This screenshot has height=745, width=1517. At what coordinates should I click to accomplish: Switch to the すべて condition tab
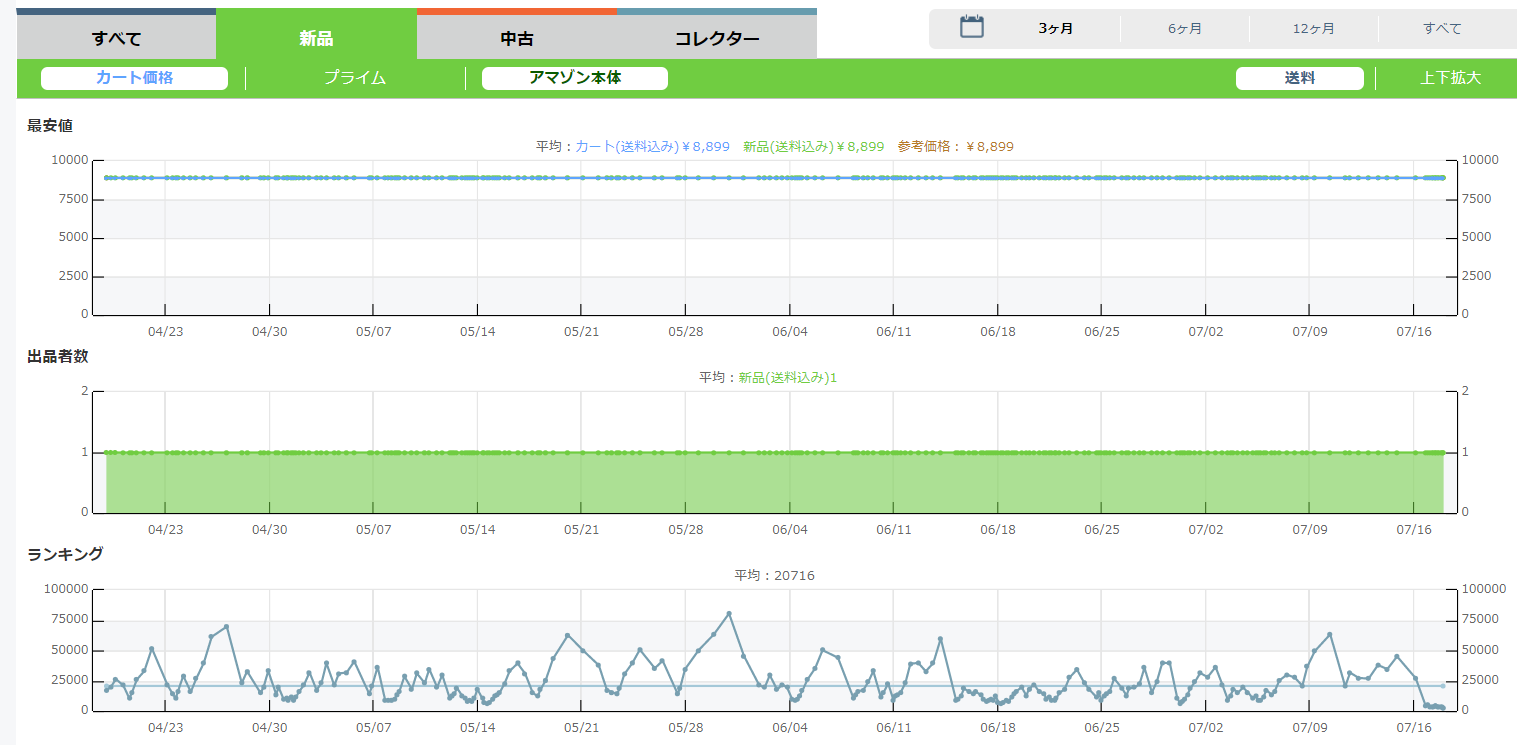coord(116,39)
